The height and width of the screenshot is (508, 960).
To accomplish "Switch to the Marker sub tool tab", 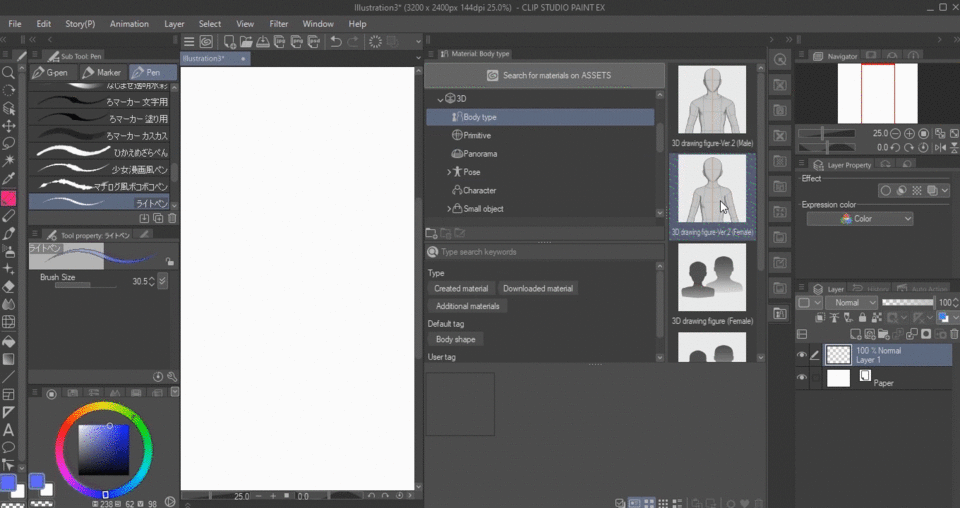I will click(x=103, y=73).
